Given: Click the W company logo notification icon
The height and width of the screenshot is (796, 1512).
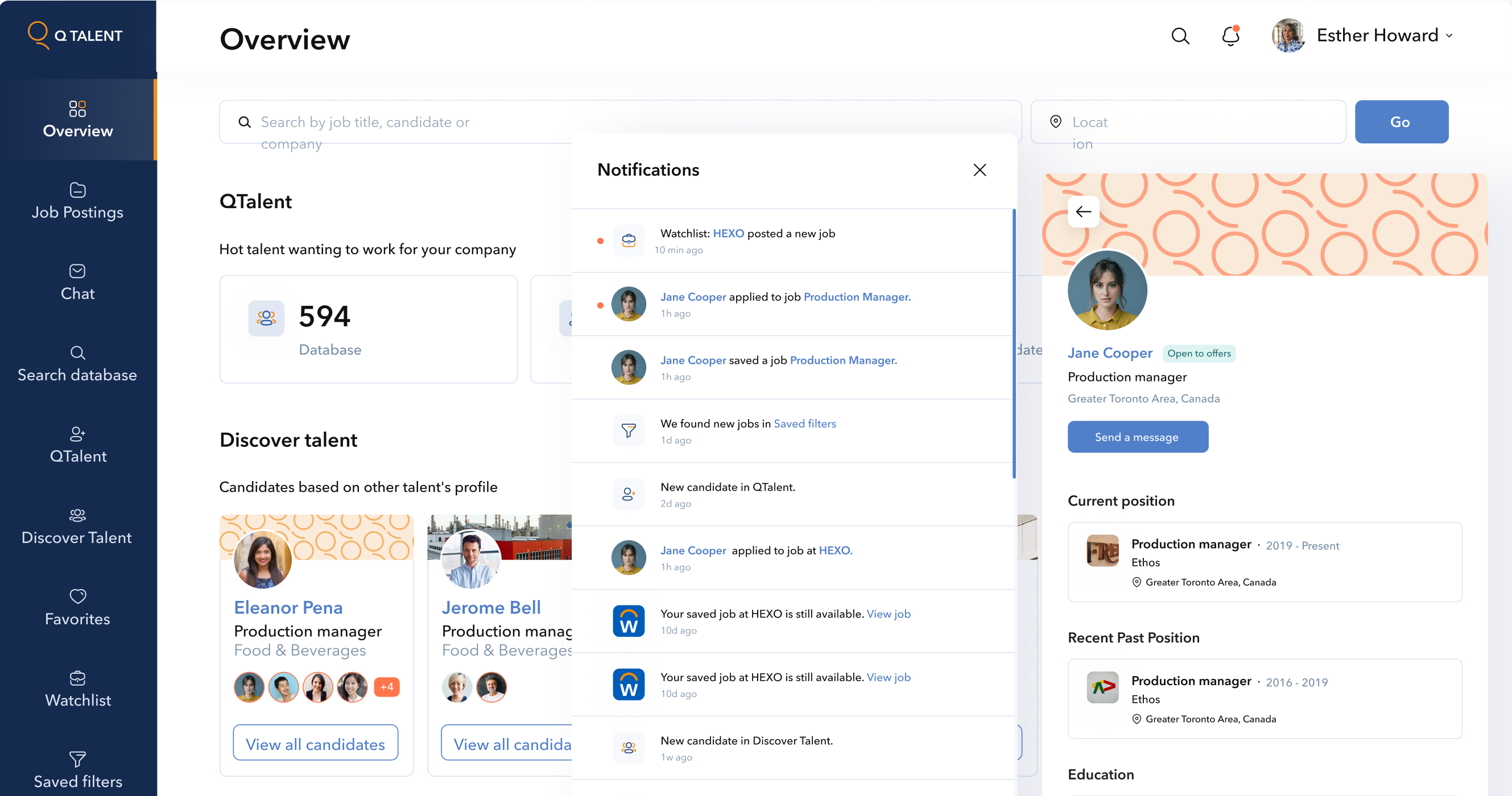Looking at the screenshot, I should click(x=629, y=621).
